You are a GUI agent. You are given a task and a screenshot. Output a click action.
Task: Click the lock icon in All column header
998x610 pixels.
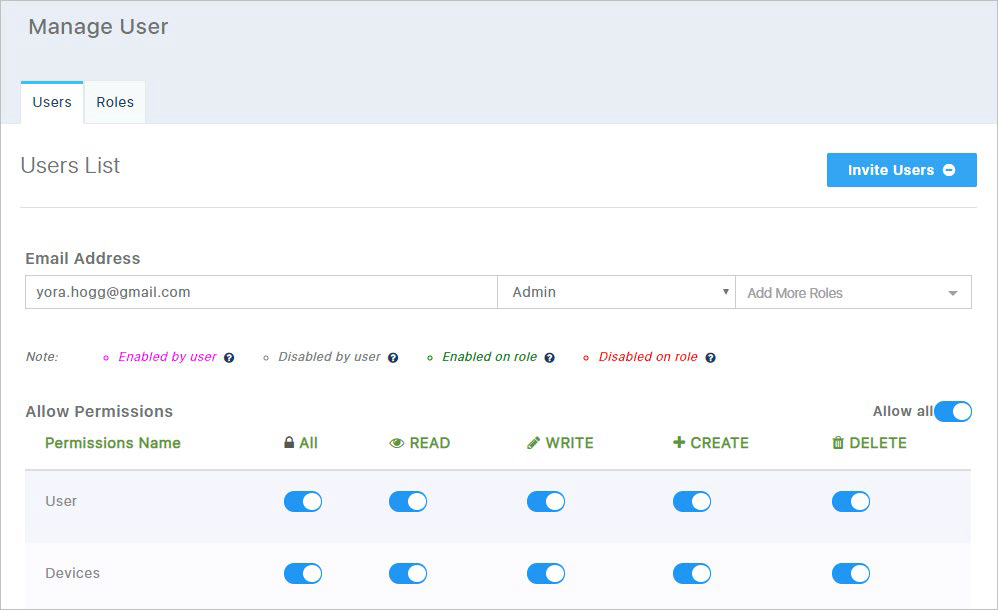coord(289,443)
